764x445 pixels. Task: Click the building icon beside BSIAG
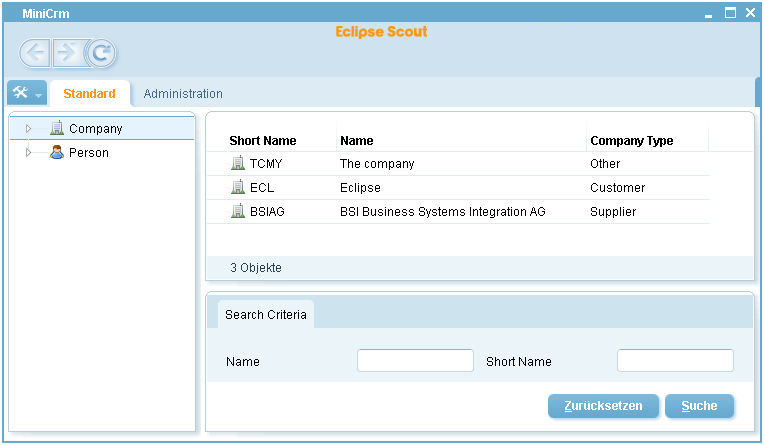tap(238, 211)
